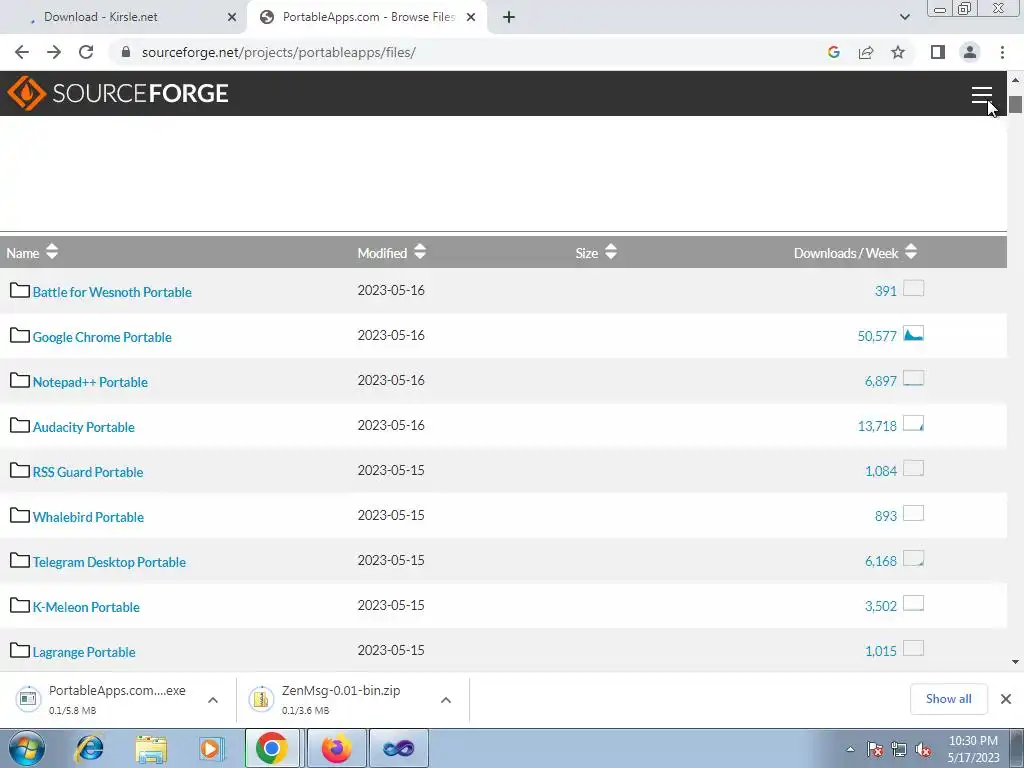Open the Chrome profile avatar
The image size is (1024, 768).
pyautogui.click(x=970, y=52)
